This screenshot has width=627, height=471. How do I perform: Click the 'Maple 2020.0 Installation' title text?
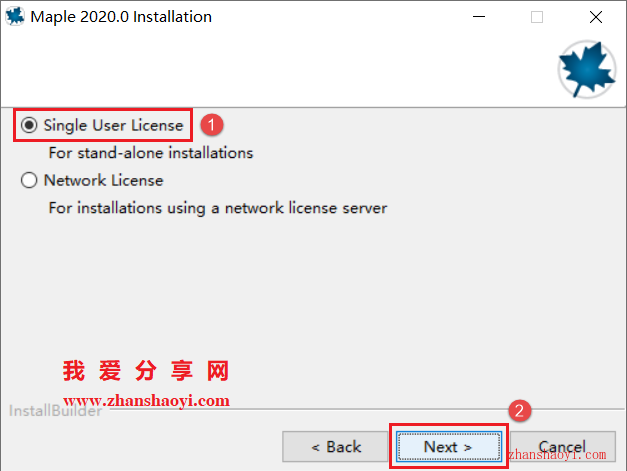point(121,17)
